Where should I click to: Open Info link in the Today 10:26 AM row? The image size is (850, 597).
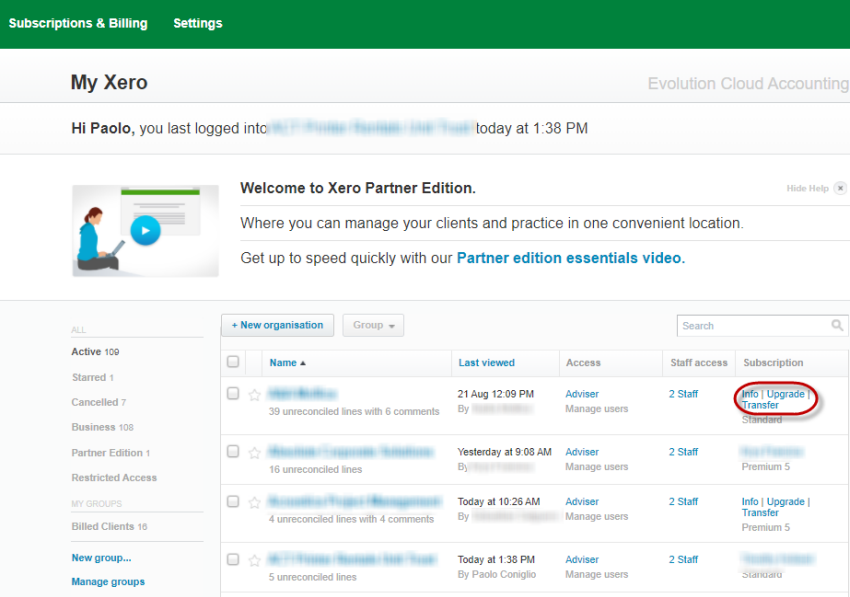tap(750, 502)
